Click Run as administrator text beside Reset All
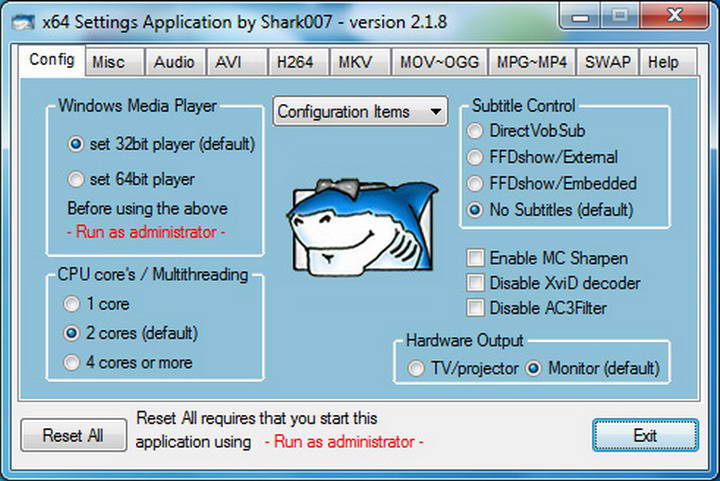The height and width of the screenshot is (481, 720). [344, 442]
